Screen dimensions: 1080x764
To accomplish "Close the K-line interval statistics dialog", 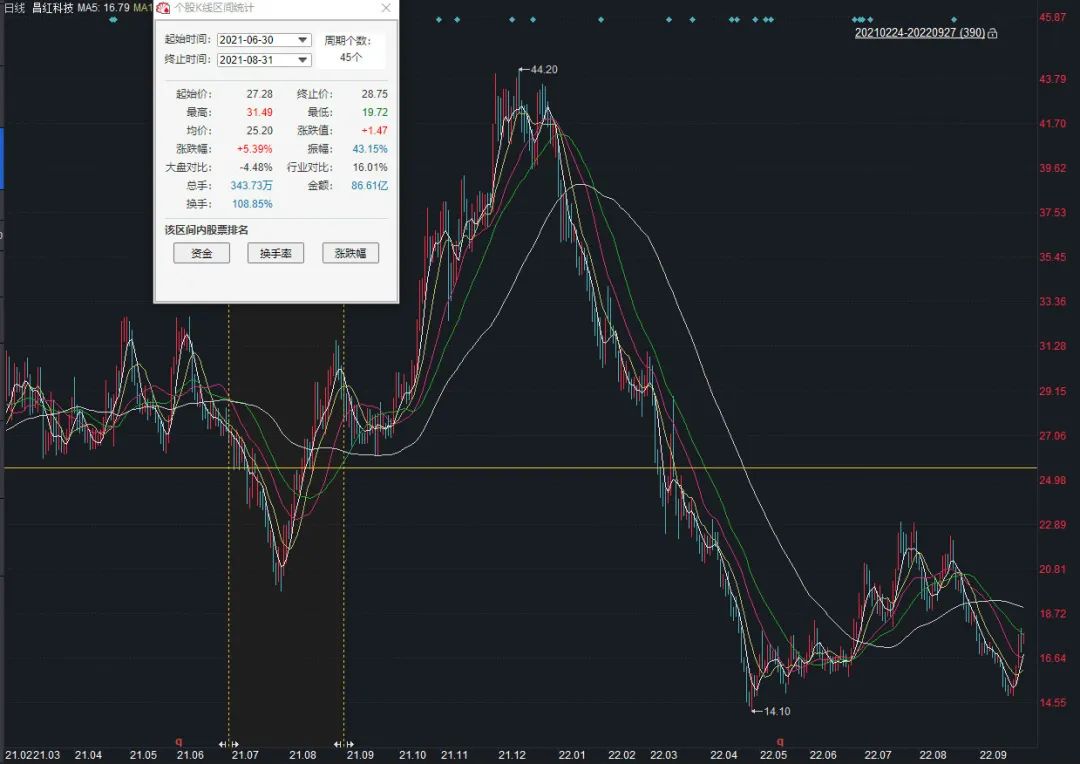I will pyautogui.click(x=386, y=8).
